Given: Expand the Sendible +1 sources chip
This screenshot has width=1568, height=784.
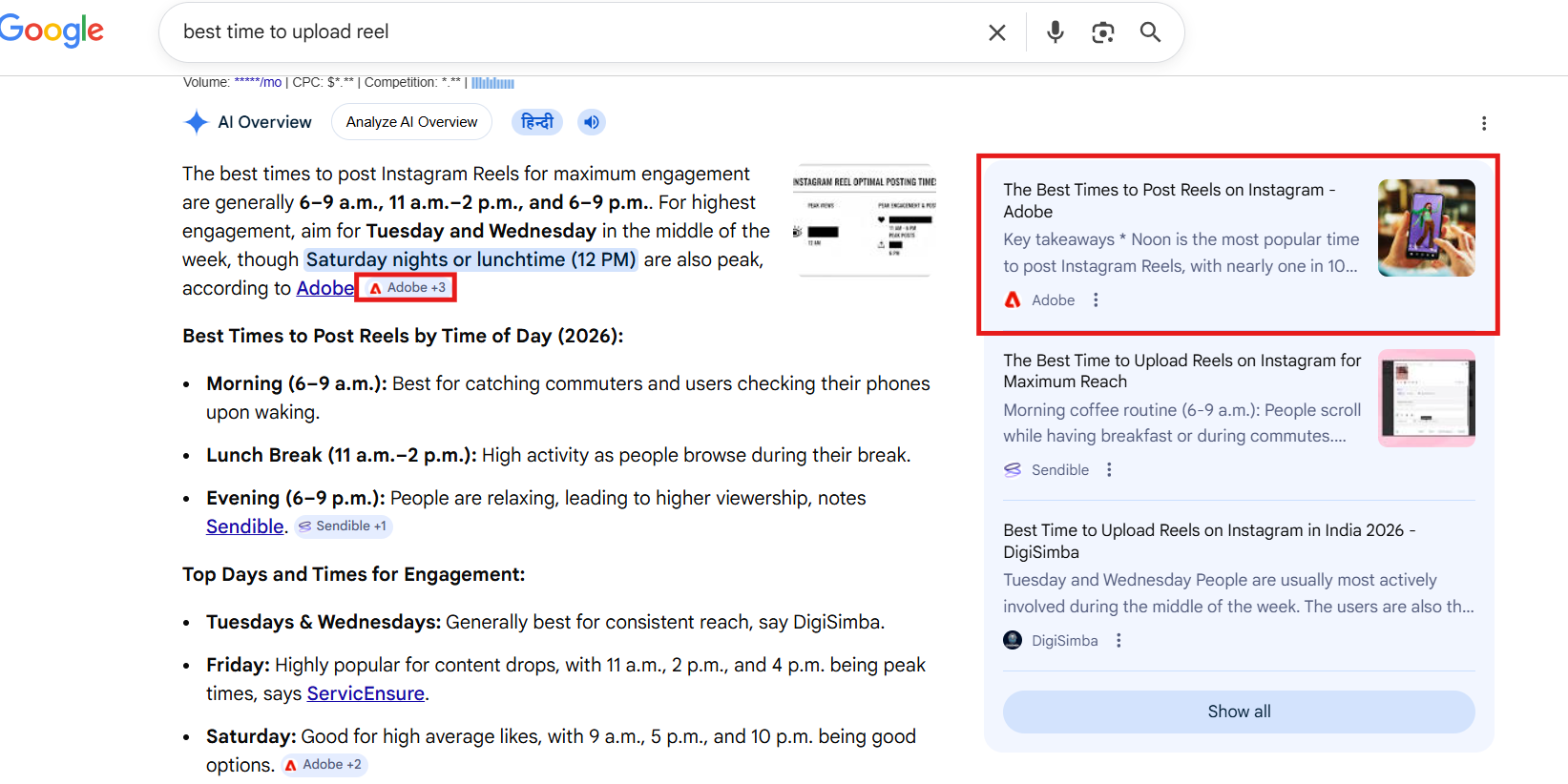Looking at the screenshot, I should coord(343,526).
